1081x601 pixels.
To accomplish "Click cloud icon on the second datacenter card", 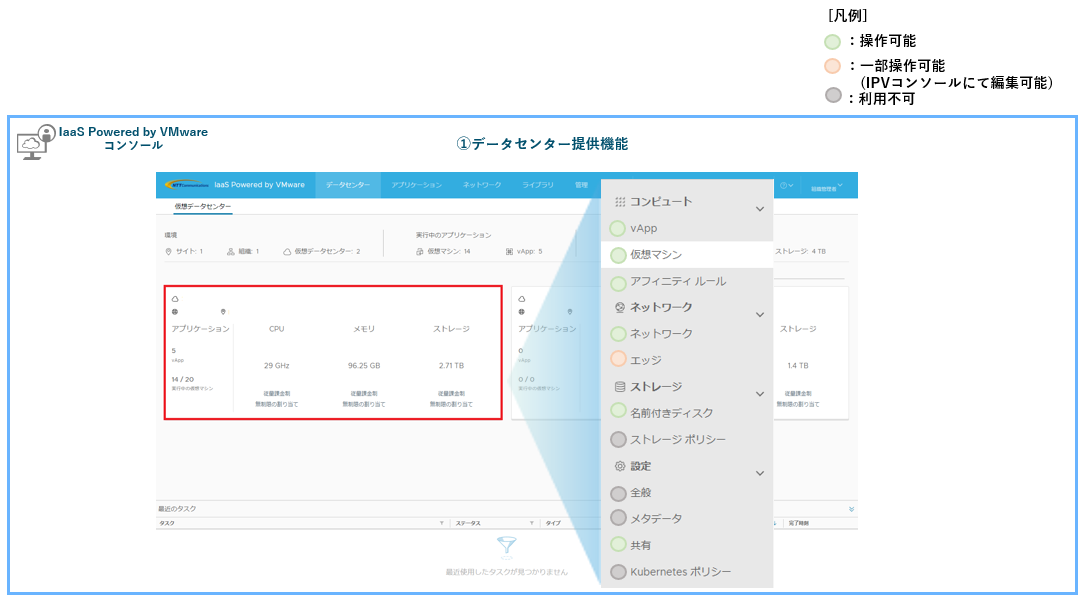I will pyautogui.click(x=522, y=299).
